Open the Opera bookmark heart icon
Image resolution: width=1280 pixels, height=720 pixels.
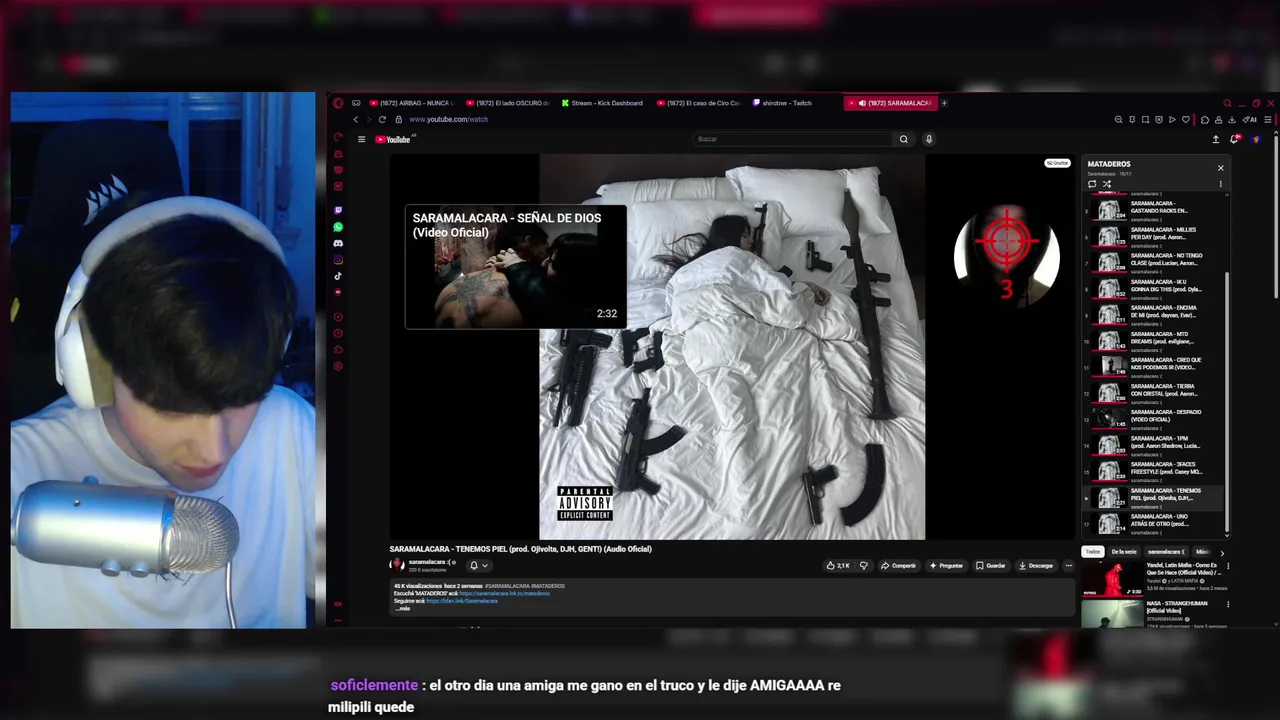[1186, 119]
